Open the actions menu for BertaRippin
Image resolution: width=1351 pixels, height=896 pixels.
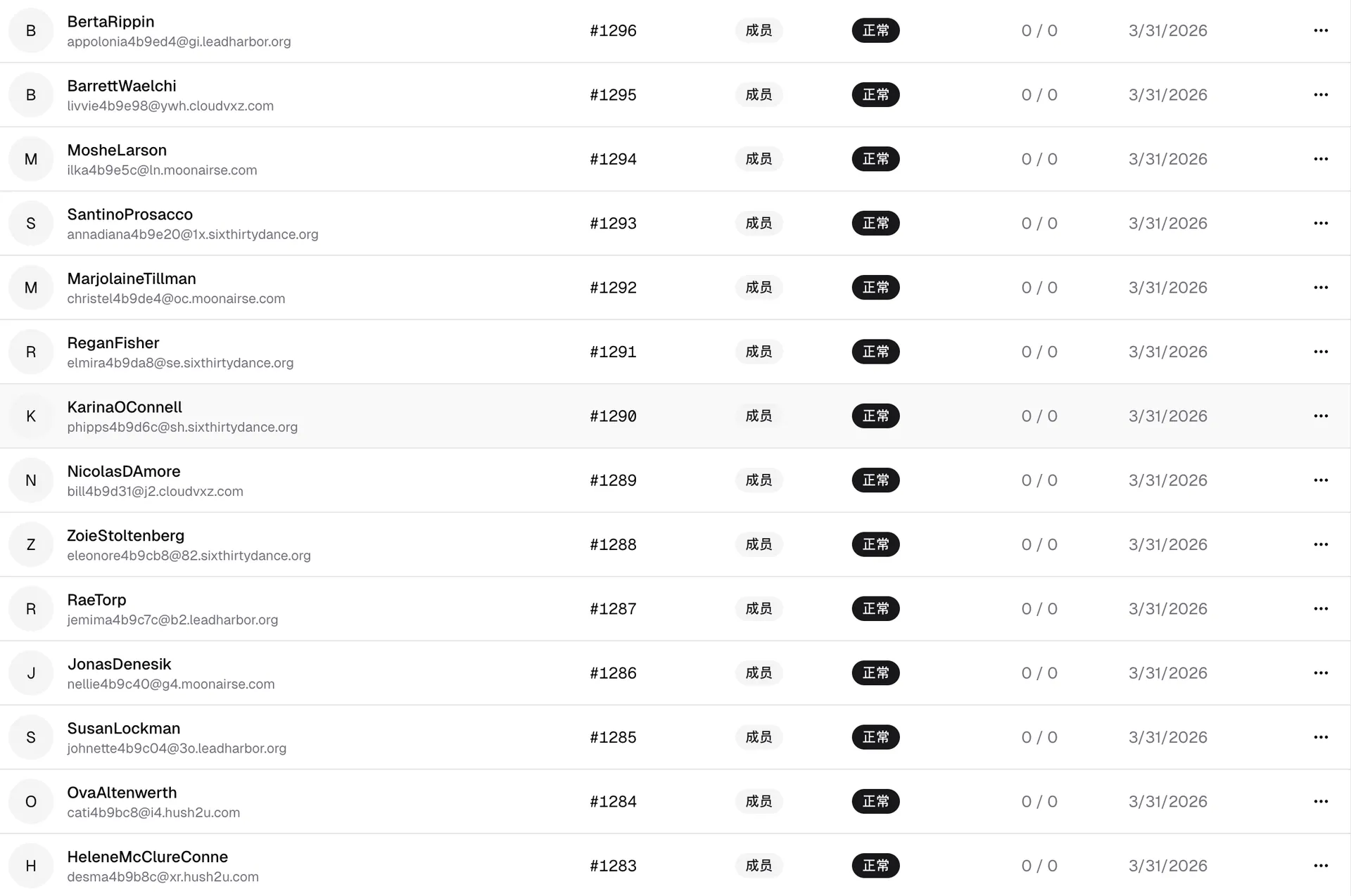coord(1321,30)
